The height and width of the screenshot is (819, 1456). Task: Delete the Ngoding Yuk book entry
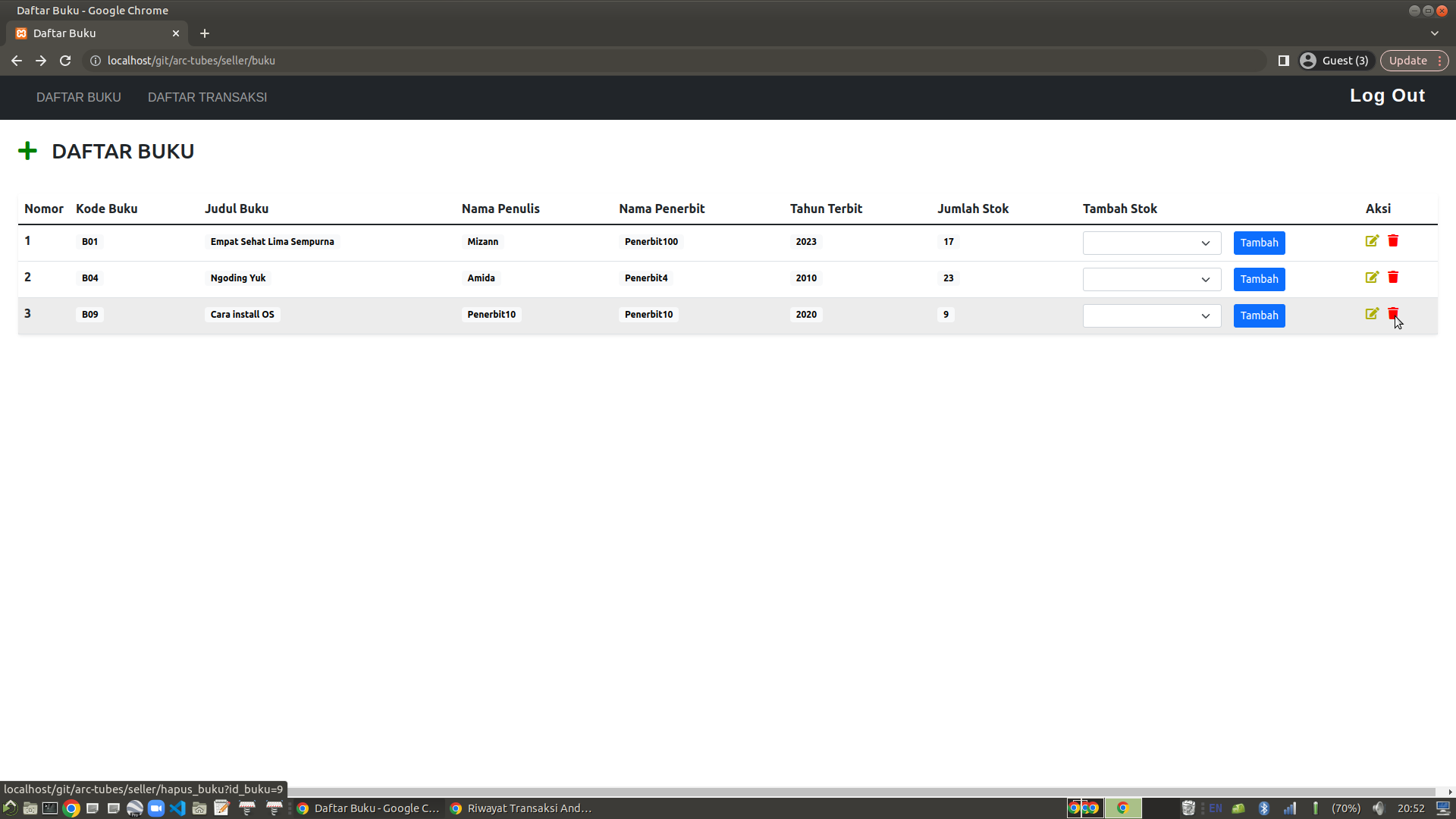click(1393, 278)
